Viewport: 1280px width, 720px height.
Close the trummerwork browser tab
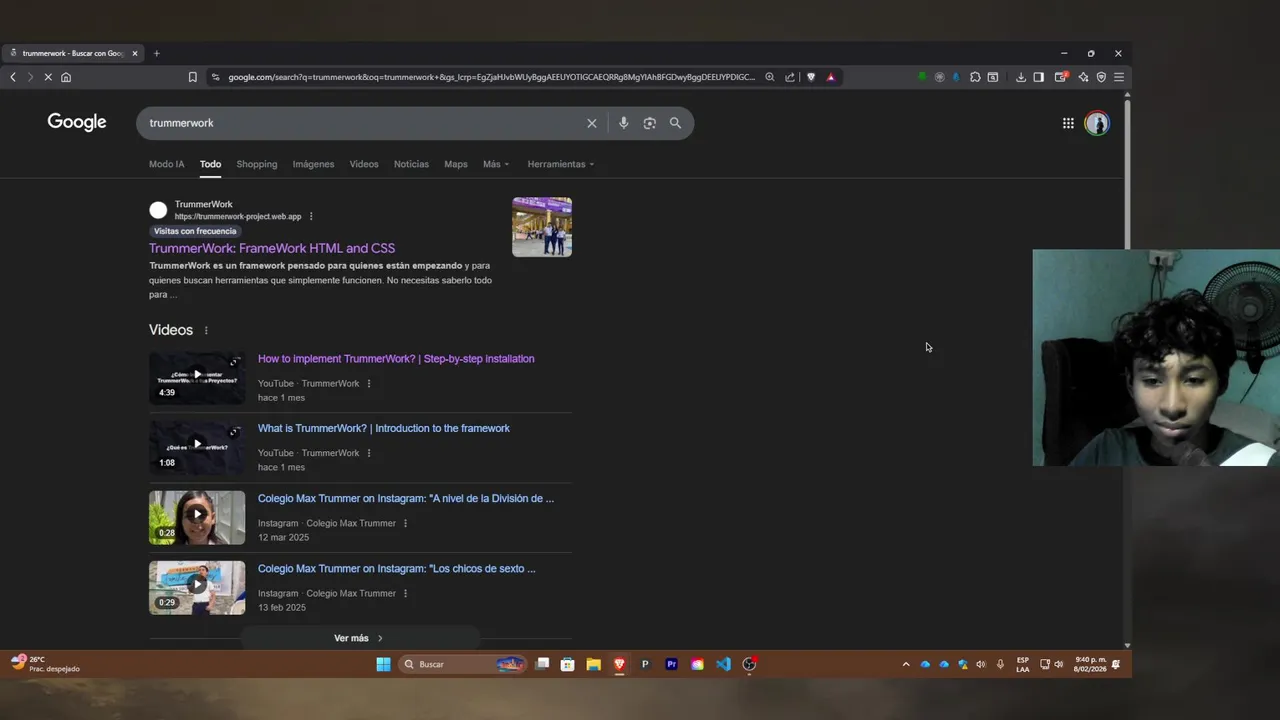(135, 53)
